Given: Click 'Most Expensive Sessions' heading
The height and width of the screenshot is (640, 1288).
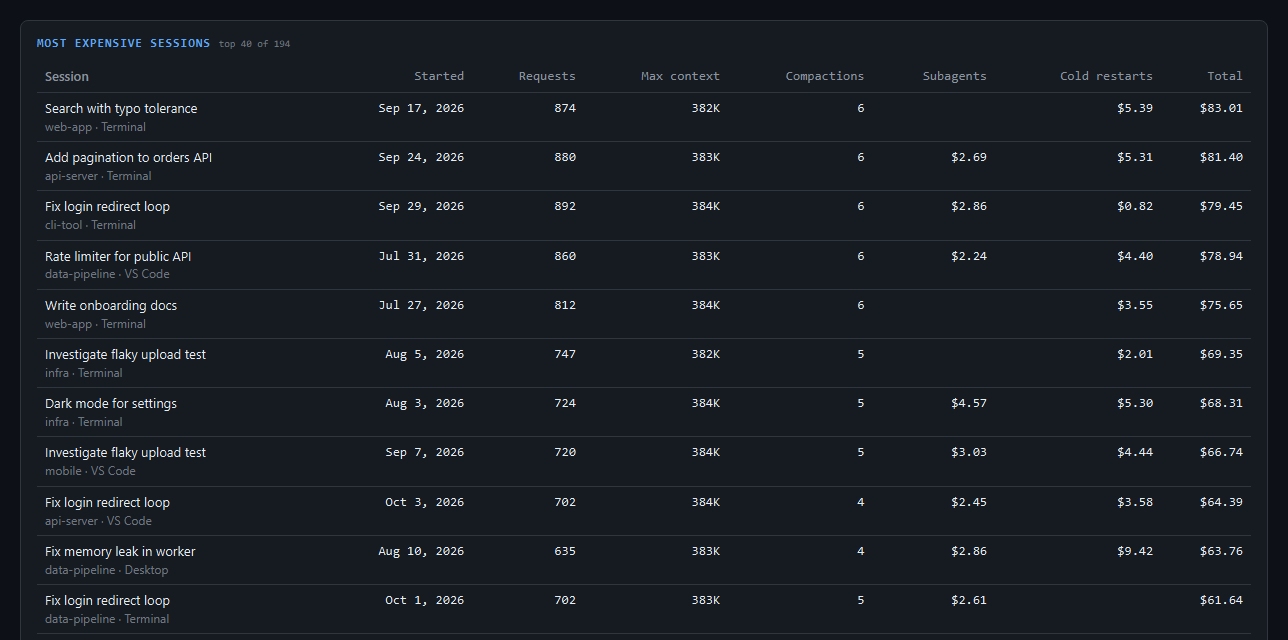Looking at the screenshot, I should [x=124, y=44].
